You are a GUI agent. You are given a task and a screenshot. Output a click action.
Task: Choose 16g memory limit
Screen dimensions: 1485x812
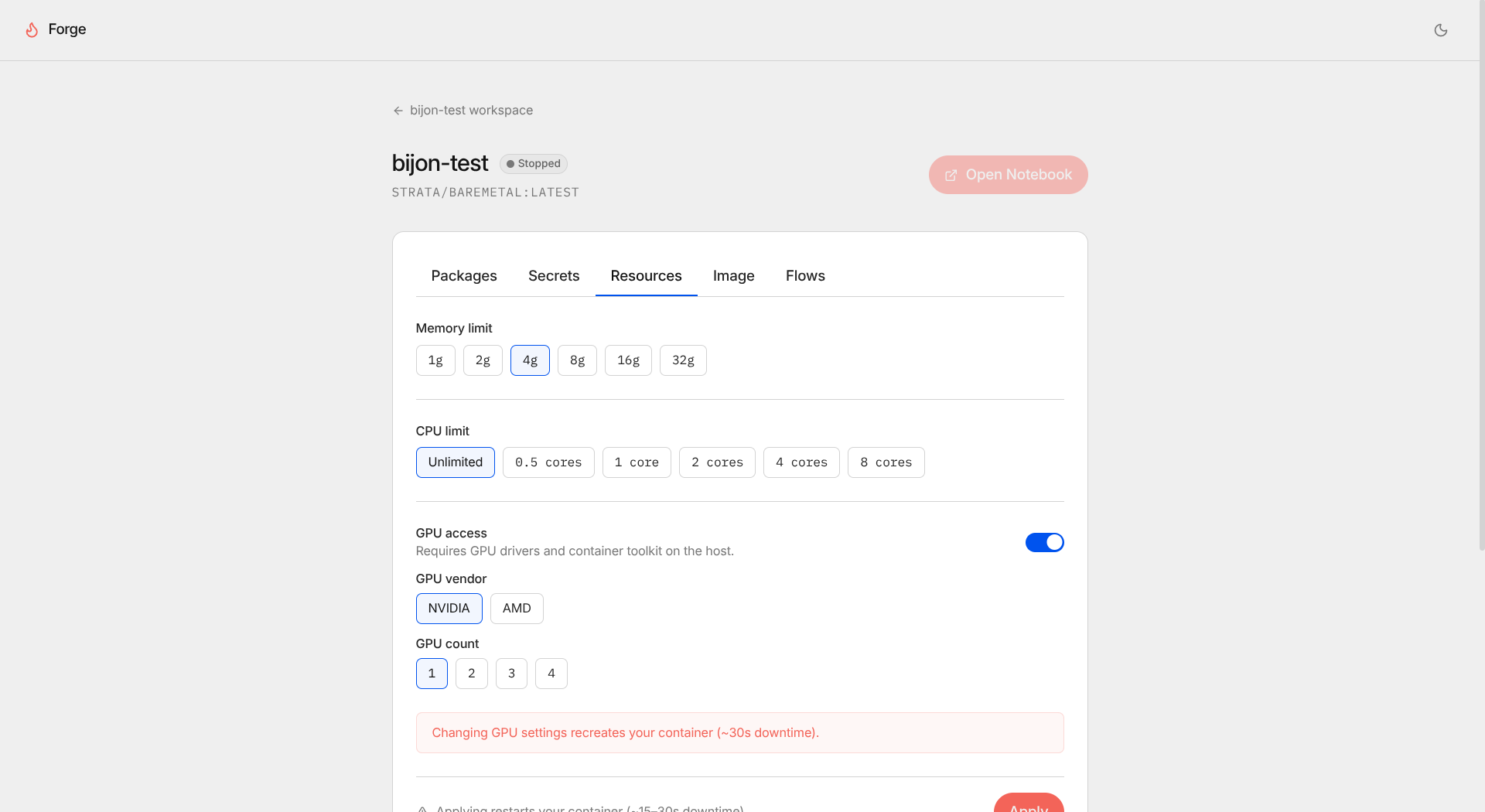[x=628, y=360]
